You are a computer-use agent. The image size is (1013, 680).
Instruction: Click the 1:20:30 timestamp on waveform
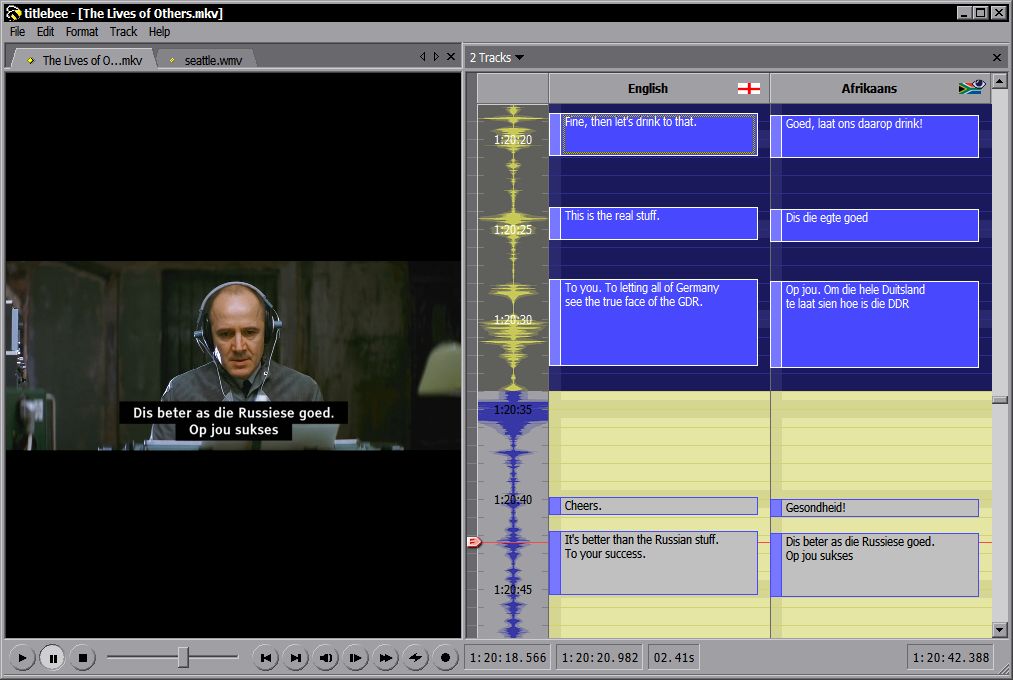tap(513, 320)
